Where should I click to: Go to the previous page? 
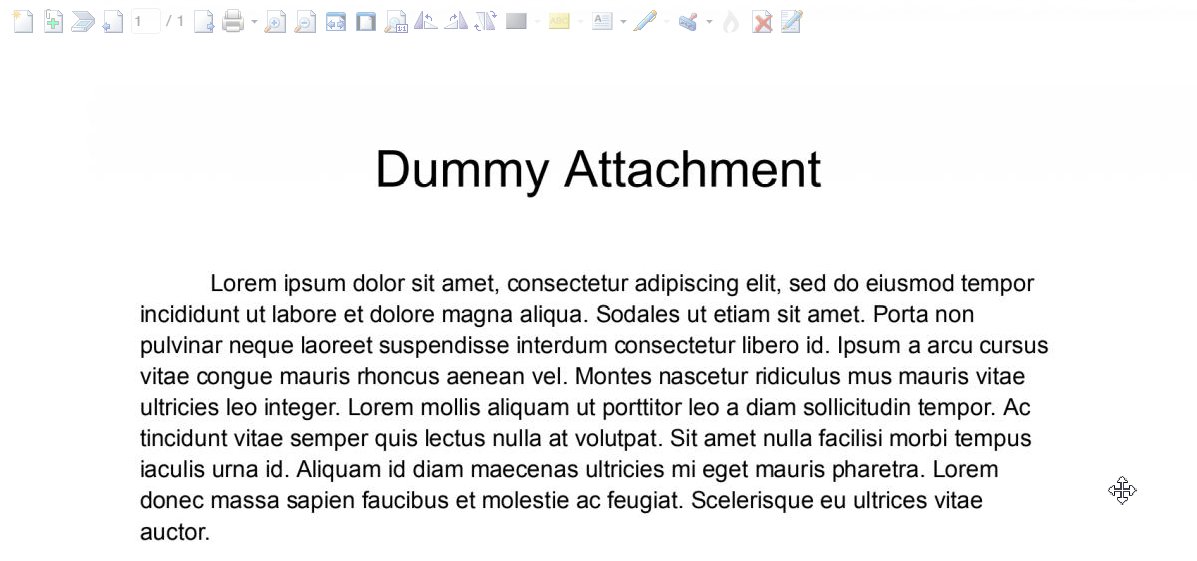[x=113, y=21]
